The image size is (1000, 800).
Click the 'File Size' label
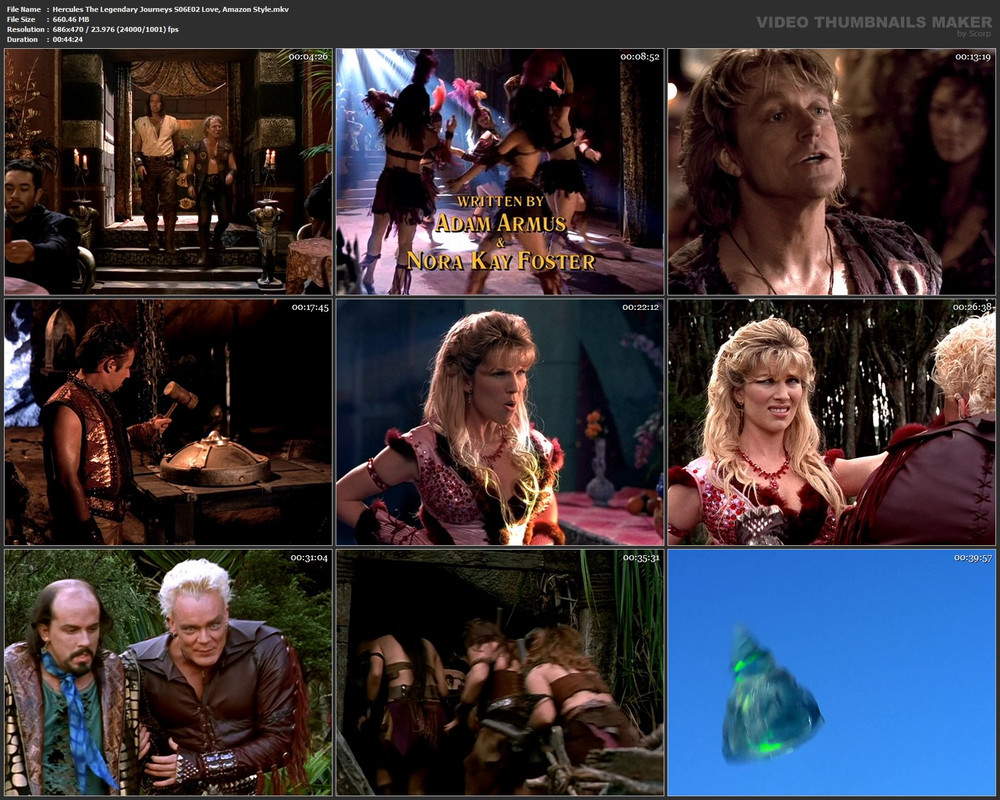(x=21, y=20)
